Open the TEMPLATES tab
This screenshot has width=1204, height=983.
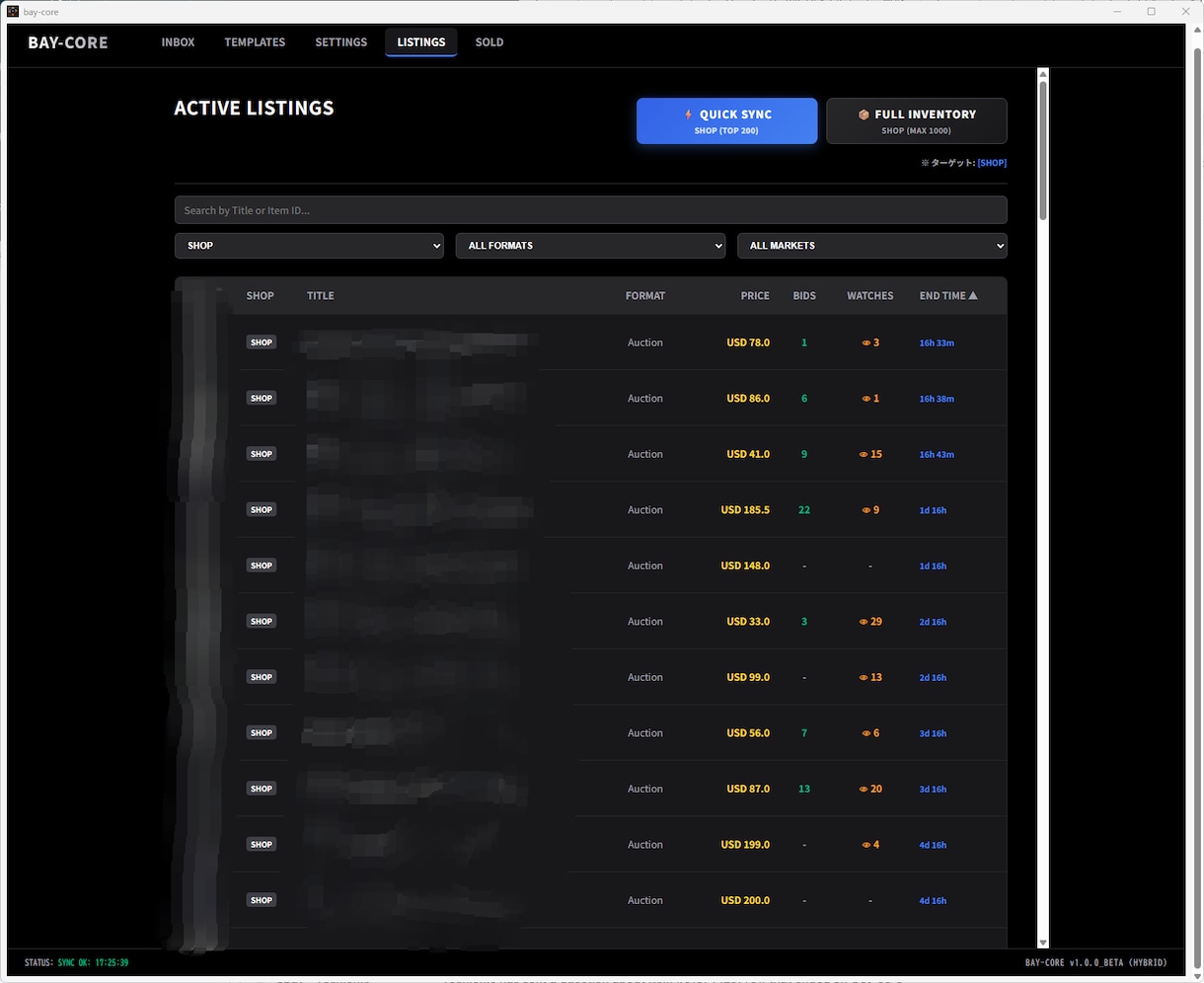tap(255, 42)
